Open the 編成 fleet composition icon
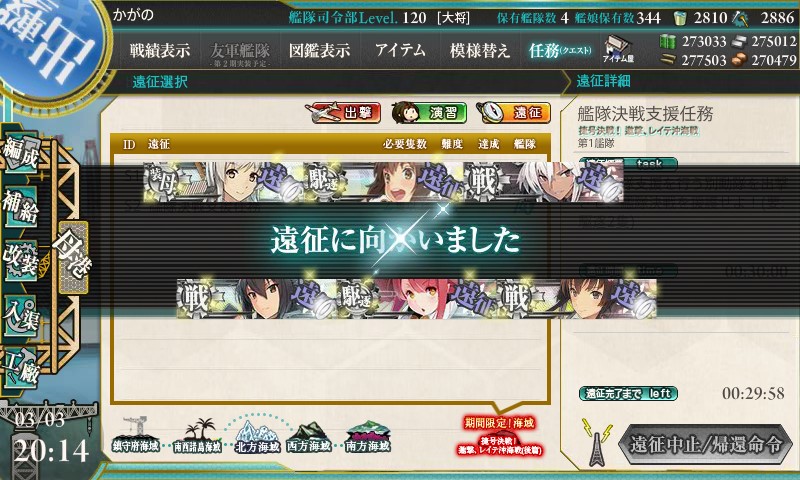 21,151
